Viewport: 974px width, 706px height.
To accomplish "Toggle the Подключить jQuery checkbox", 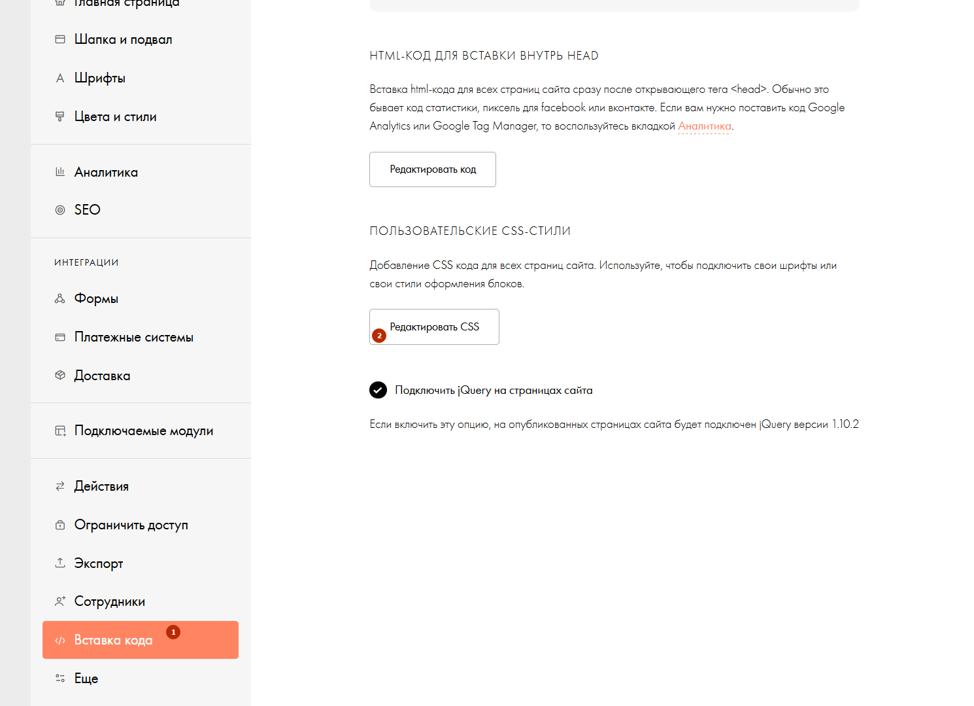I will 378,390.
